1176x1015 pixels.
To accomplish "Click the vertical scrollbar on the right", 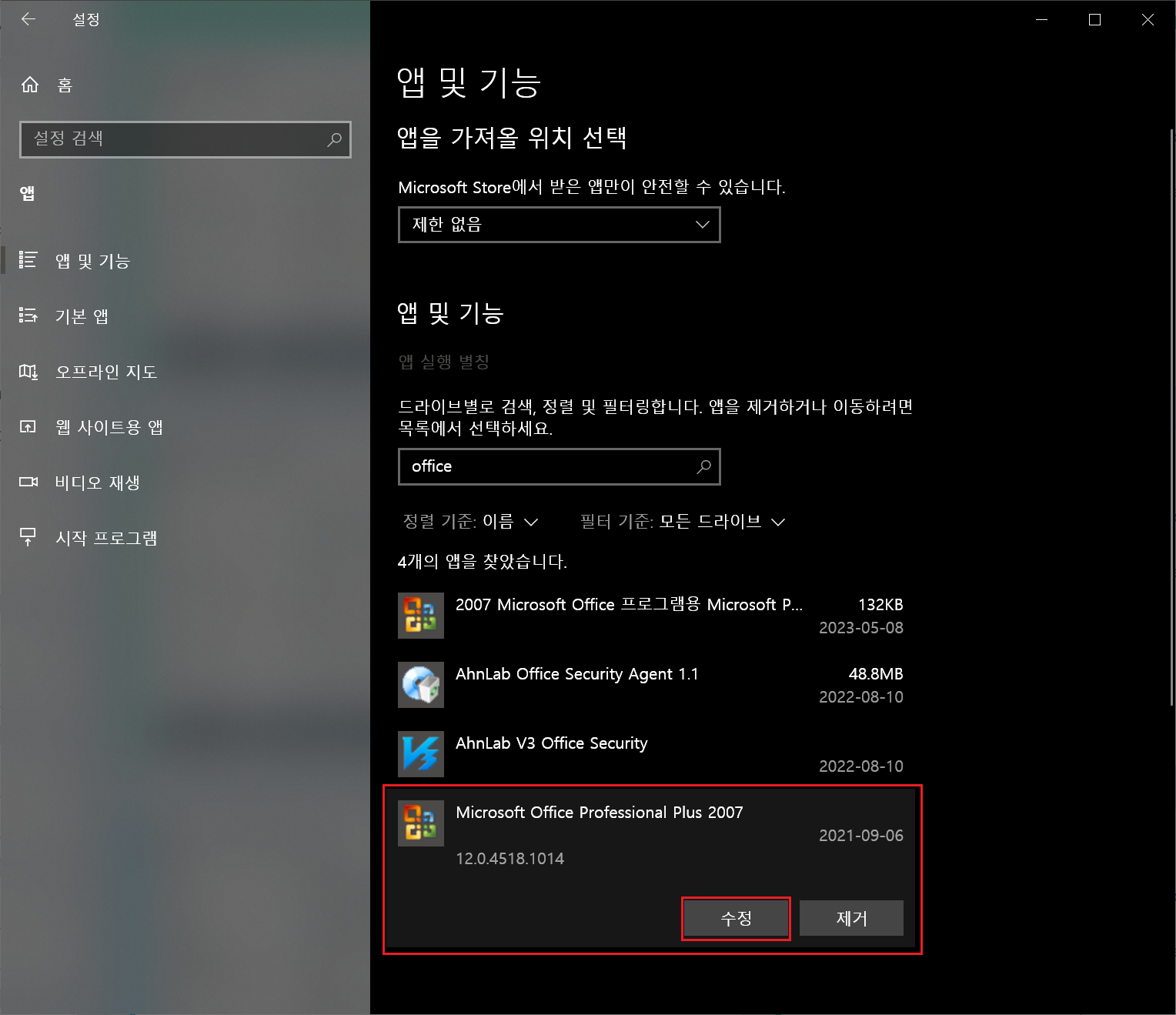I will (1171, 416).
